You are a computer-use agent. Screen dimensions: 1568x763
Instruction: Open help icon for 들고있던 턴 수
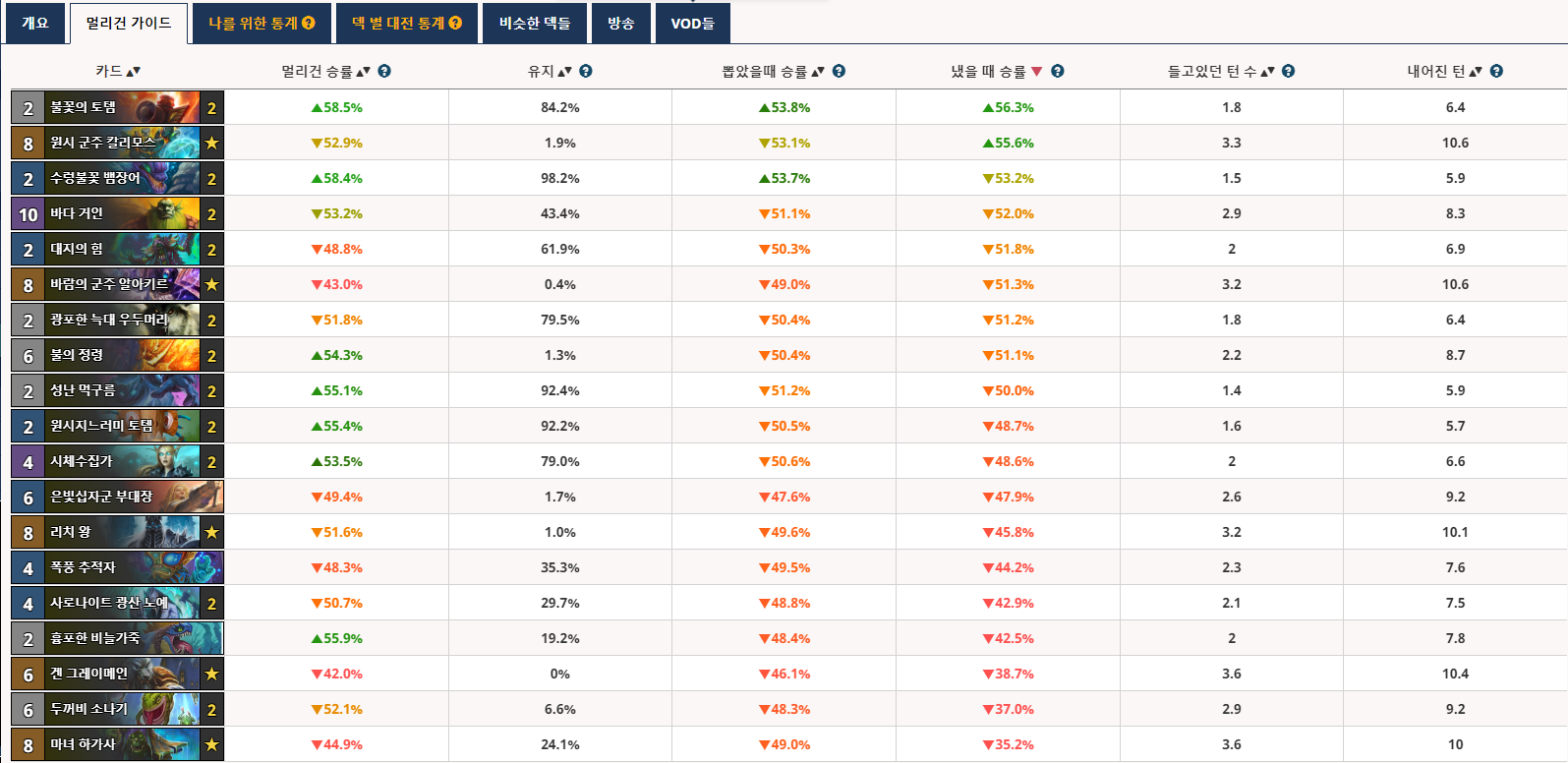coord(1288,71)
